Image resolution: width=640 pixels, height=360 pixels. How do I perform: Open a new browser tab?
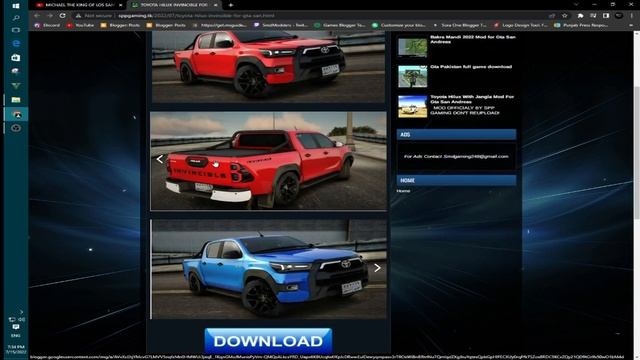(x=231, y=5)
